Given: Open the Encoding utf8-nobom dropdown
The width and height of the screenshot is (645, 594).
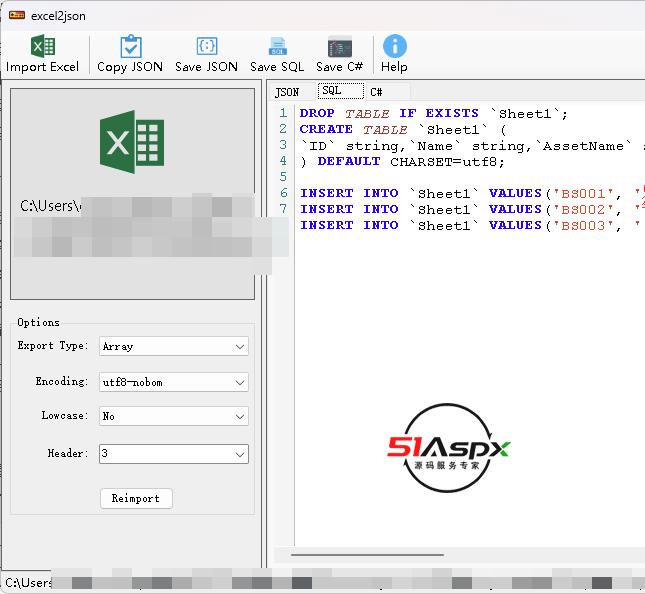Looking at the screenshot, I should [173, 382].
